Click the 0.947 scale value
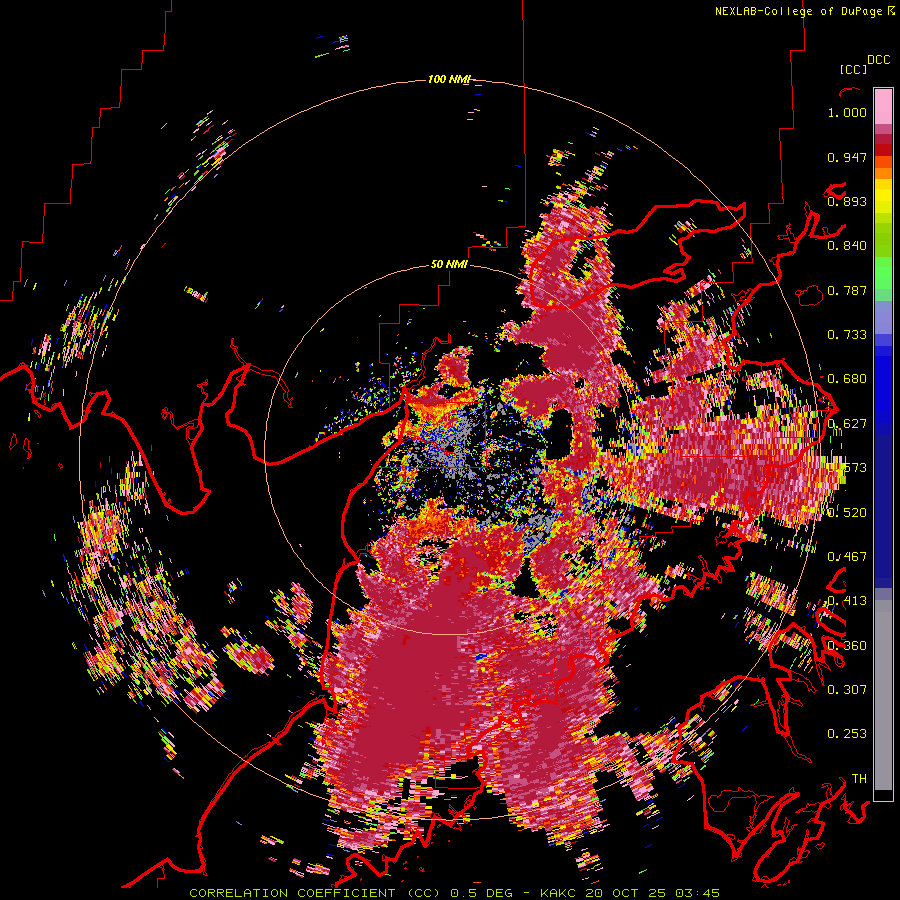Screen dimensions: 900x900 (x=847, y=157)
